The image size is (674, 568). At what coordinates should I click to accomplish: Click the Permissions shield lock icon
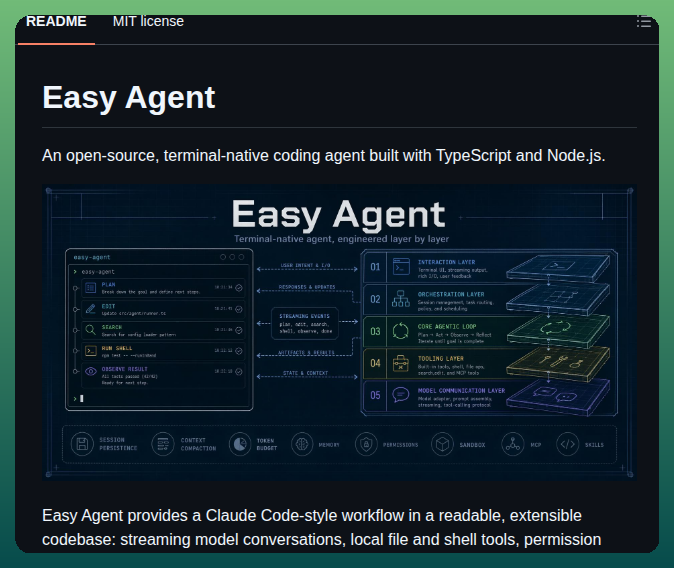click(366, 444)
